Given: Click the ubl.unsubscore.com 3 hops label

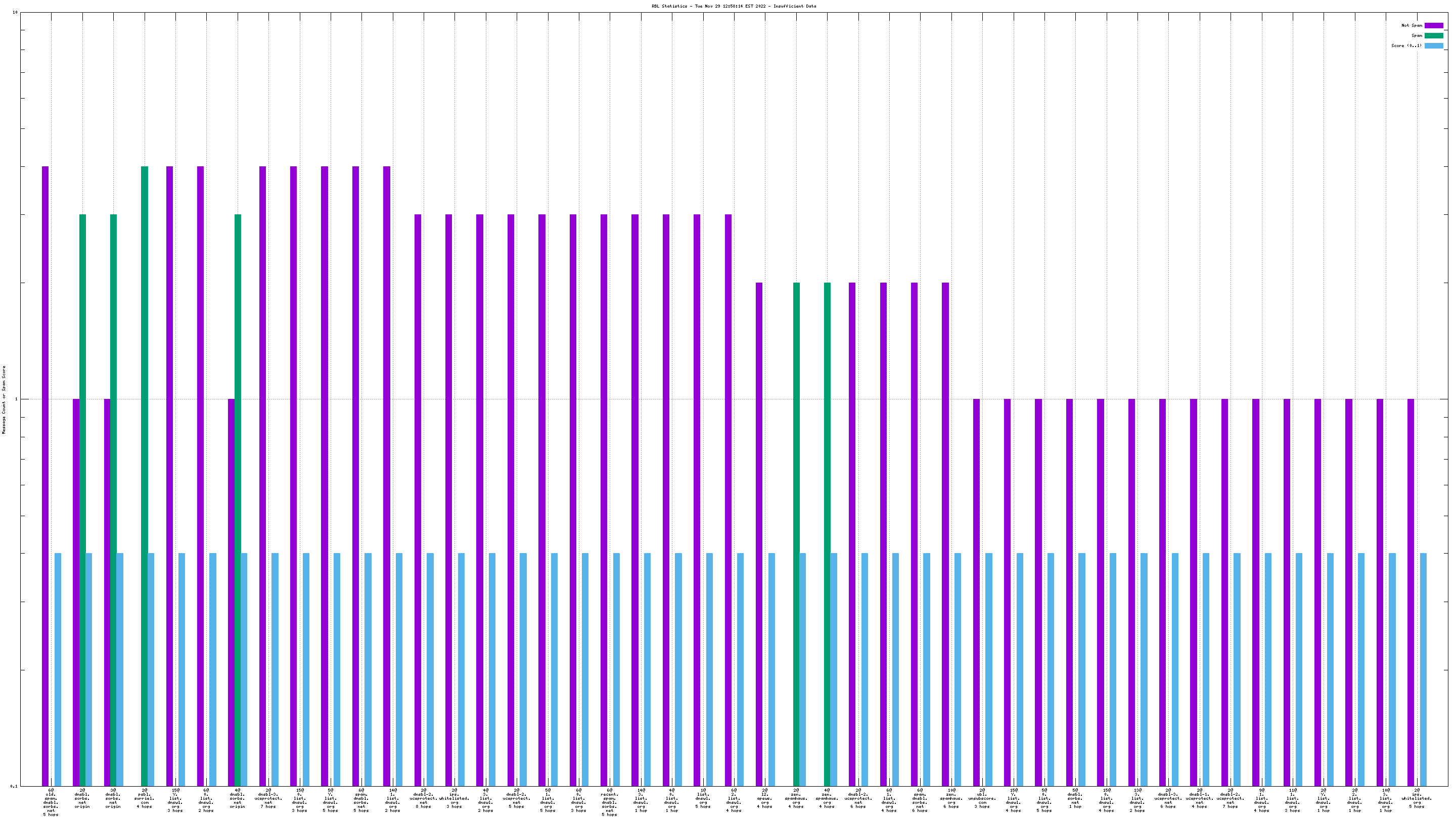Looking at the screenshot, I should coord(982,798).
